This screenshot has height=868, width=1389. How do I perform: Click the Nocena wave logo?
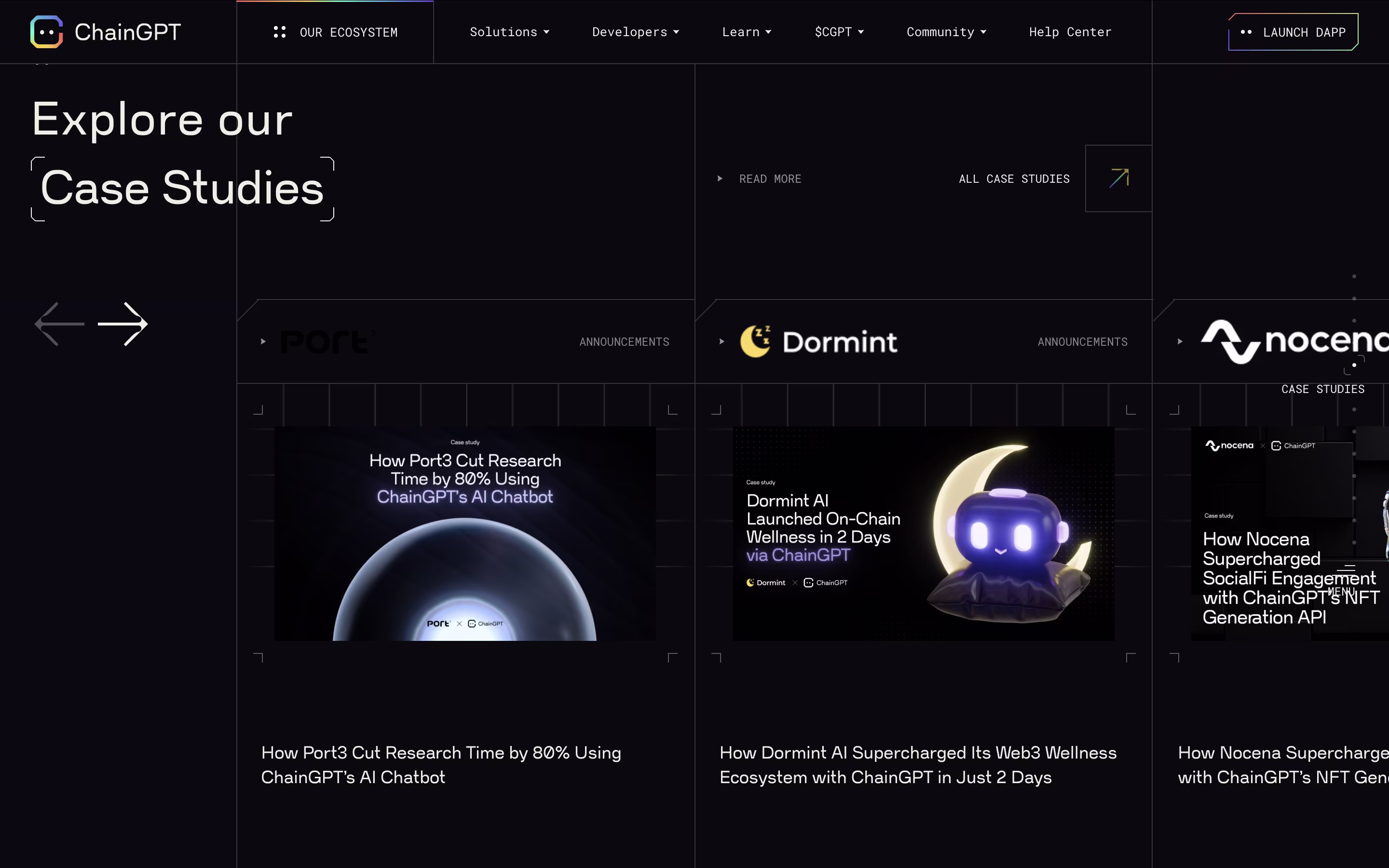point(1231,341)
